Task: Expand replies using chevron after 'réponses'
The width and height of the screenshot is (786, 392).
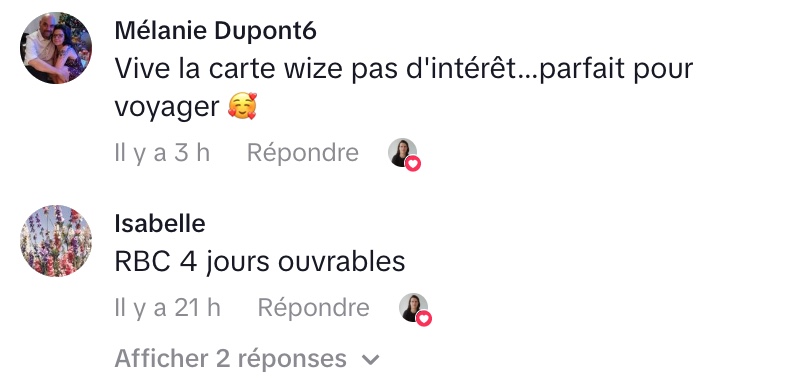Action: pyautogui.click(x=370, y=359)
